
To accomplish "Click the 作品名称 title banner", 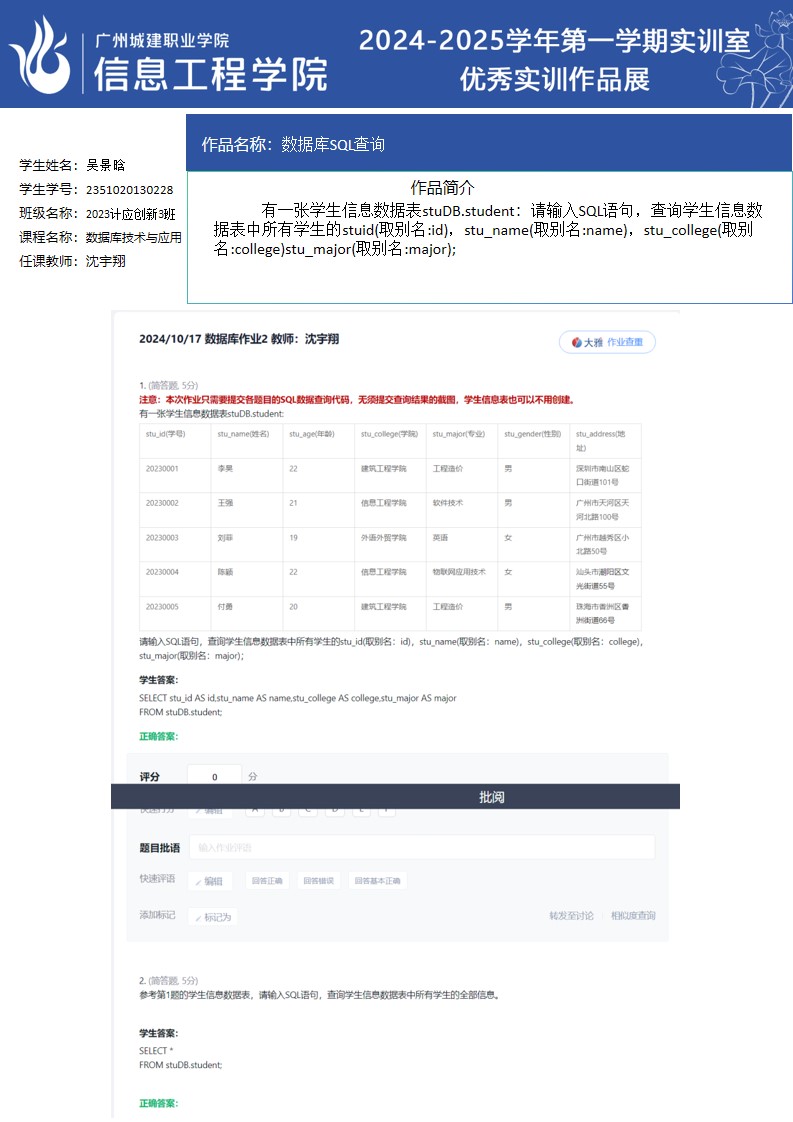I will coord(489,144).
